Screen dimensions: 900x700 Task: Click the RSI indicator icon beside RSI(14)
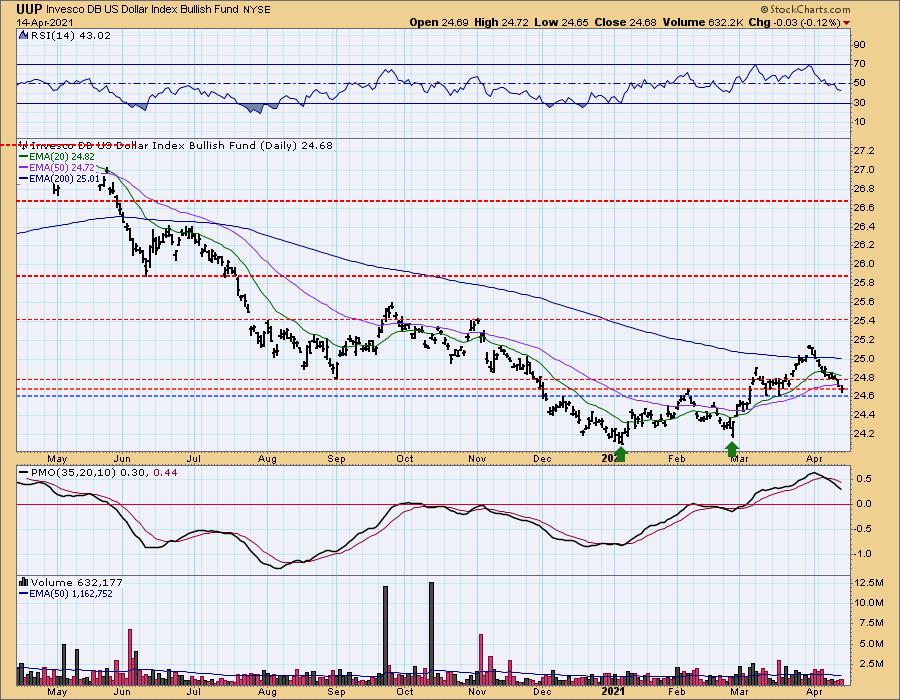tap(24, 35)
